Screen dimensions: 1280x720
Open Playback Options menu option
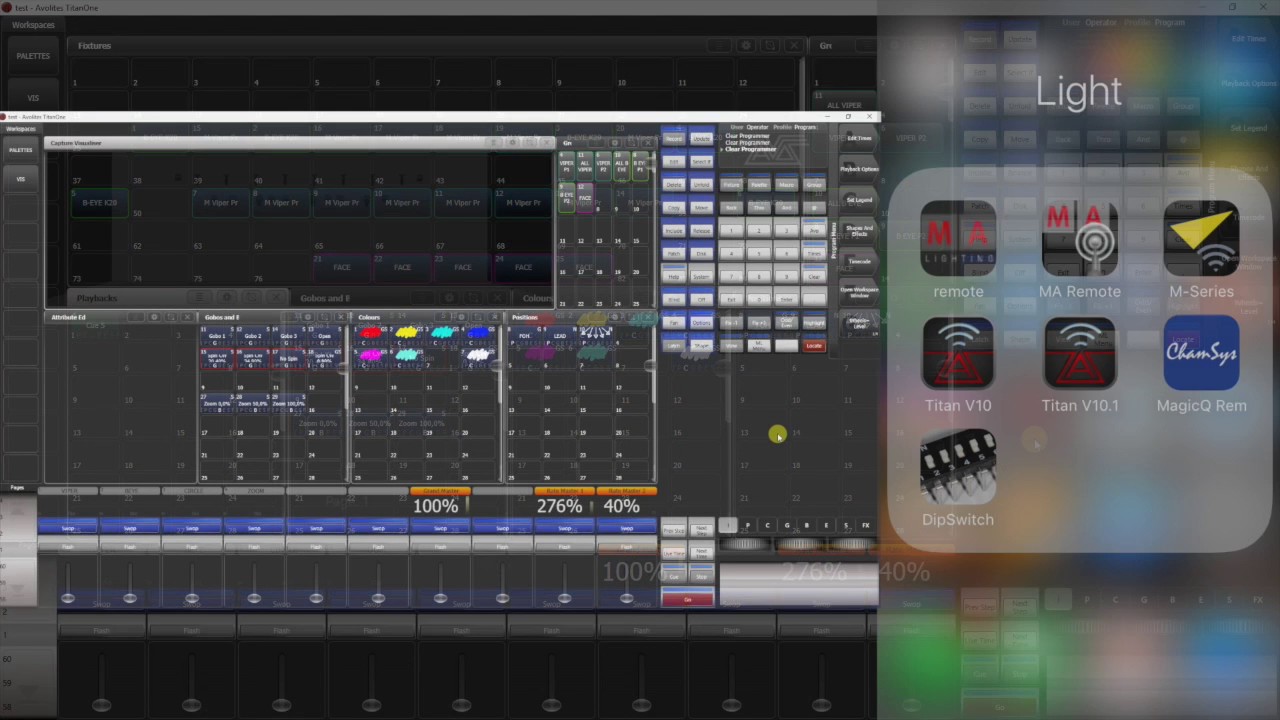[859, 169]
